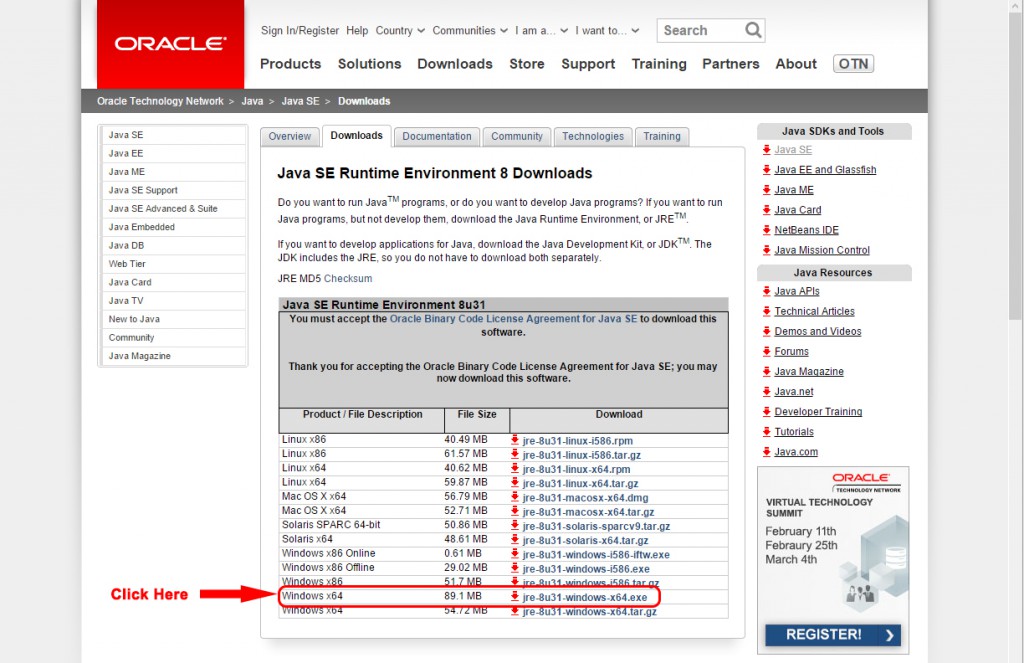The height and width of the screenshot is (663, 1024).
Task: Click red arrow icon beside Technical Articles
Action: (767, 312)
